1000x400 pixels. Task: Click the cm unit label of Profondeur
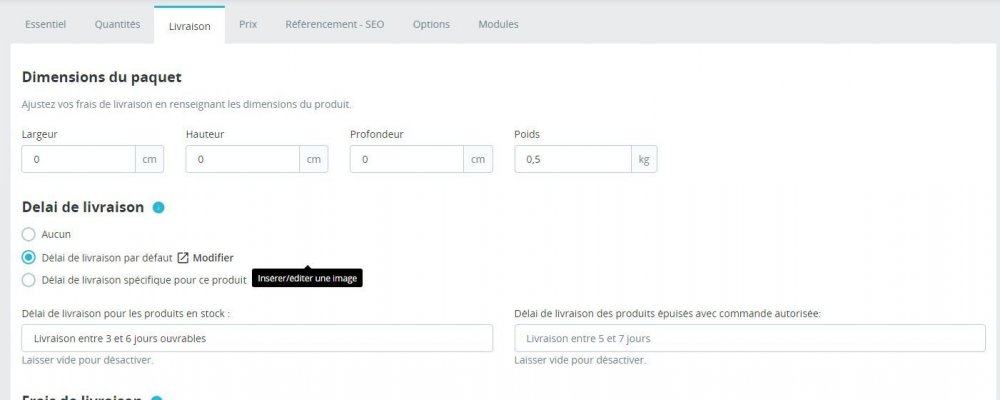(478, 159)
